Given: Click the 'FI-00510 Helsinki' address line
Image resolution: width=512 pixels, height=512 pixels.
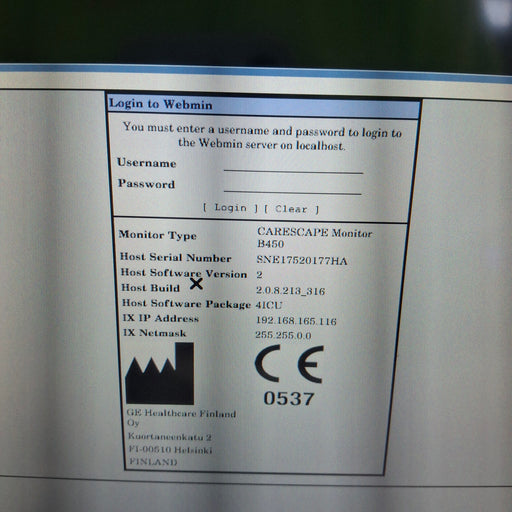Looking at the screenshot, I should point(170,450).
